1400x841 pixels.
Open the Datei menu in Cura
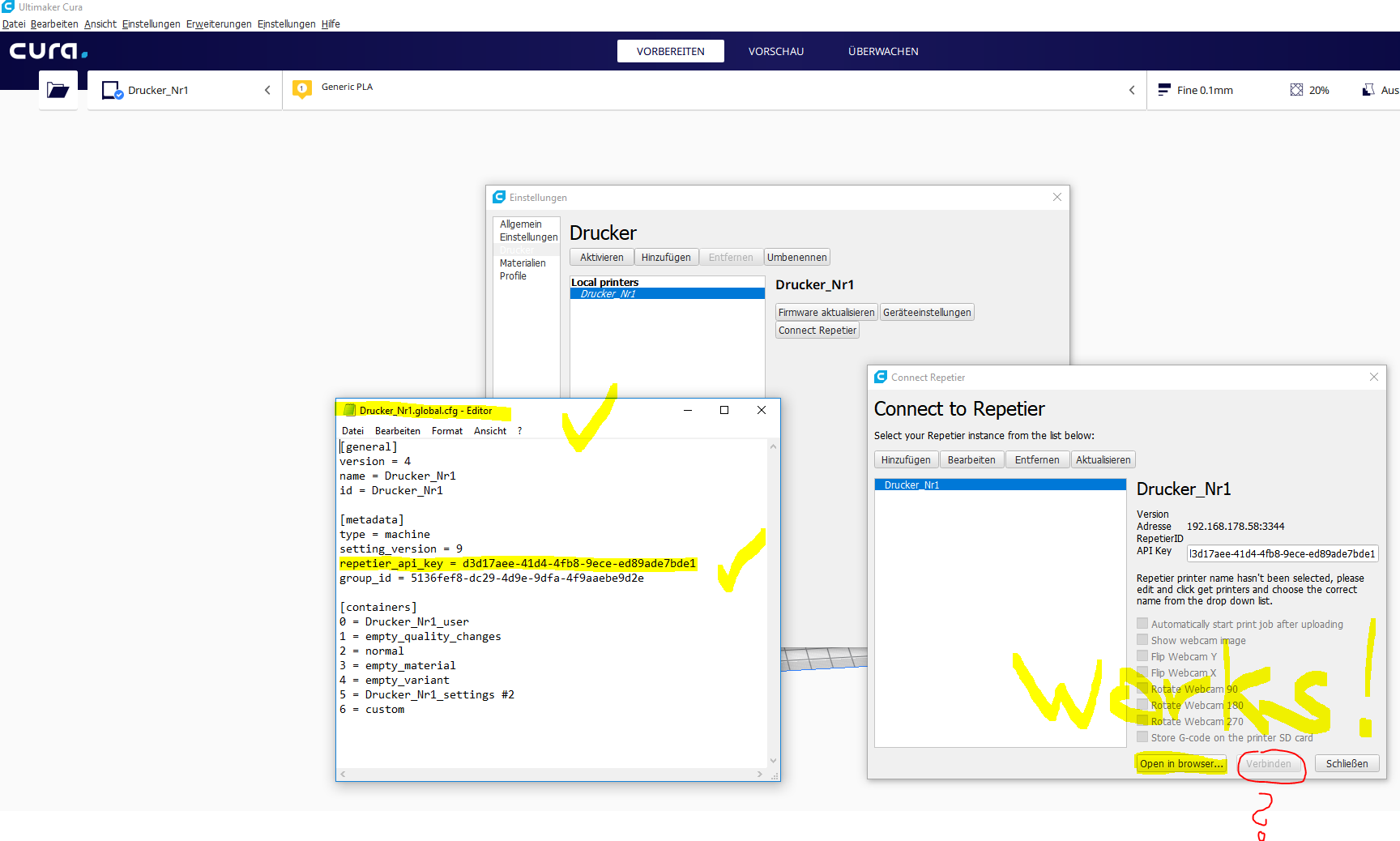(14, 23)
